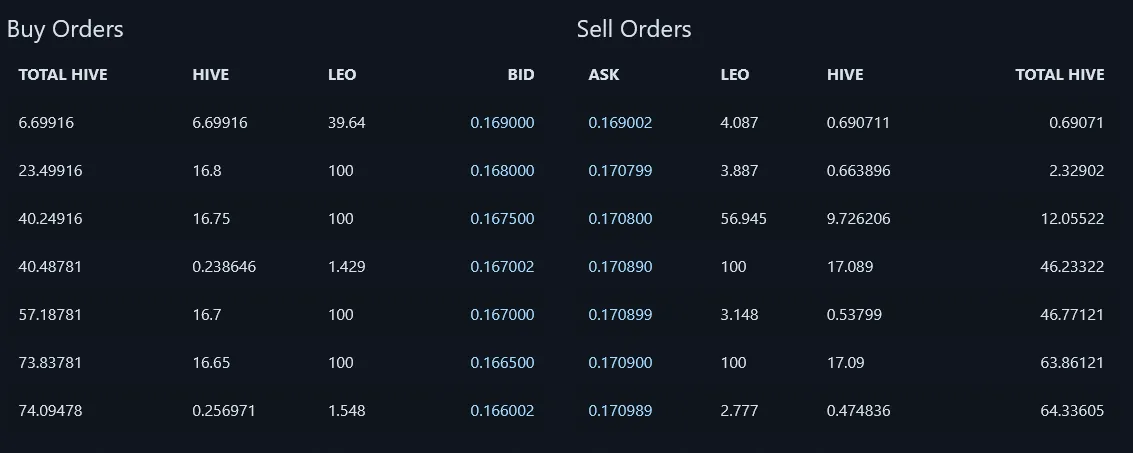1133x453 pixels.
Task: Click the 0.166500 bid price
Action: click(502, 363)
